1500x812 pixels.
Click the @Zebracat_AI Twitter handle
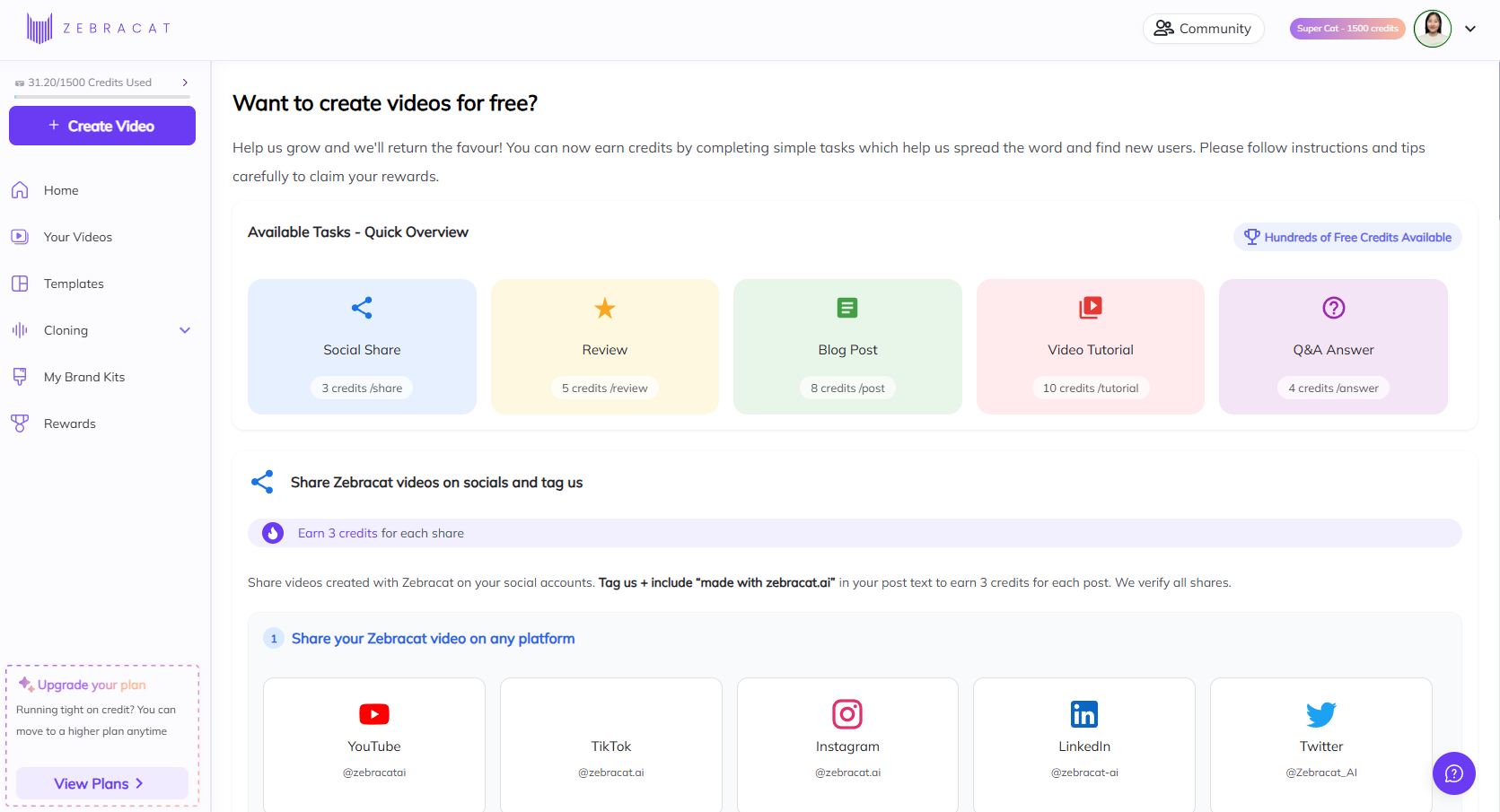(1321, 773)
